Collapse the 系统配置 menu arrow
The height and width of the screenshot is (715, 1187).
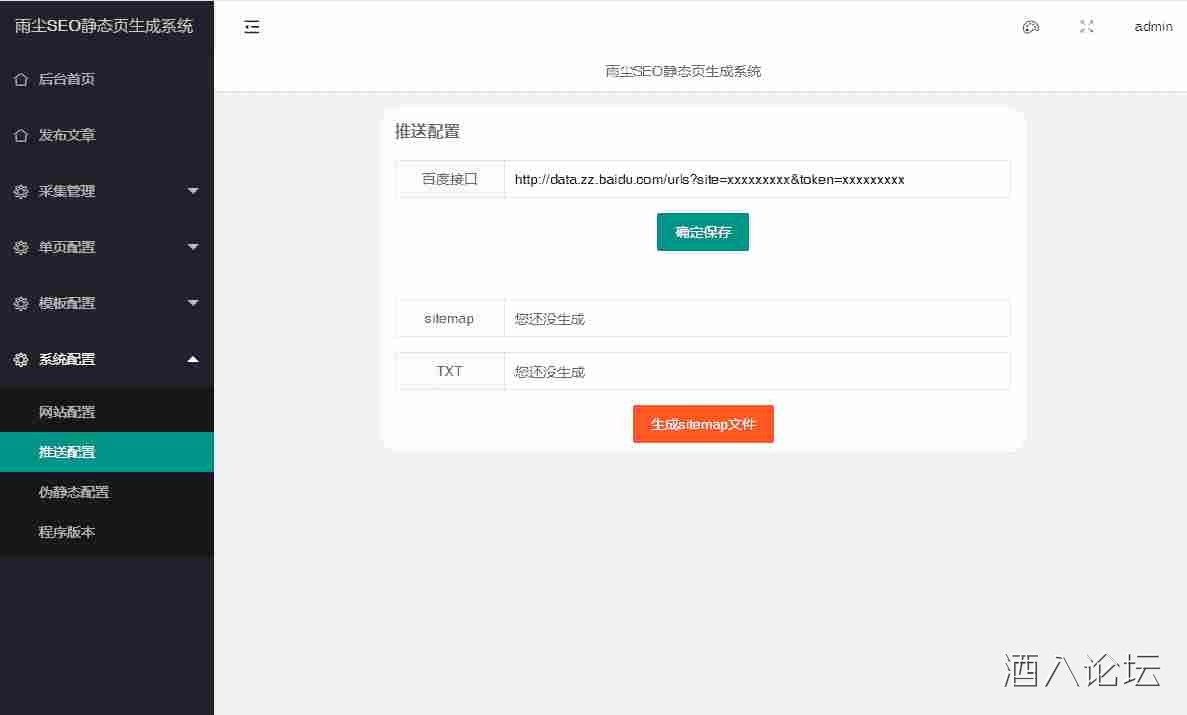click(193, 359)
